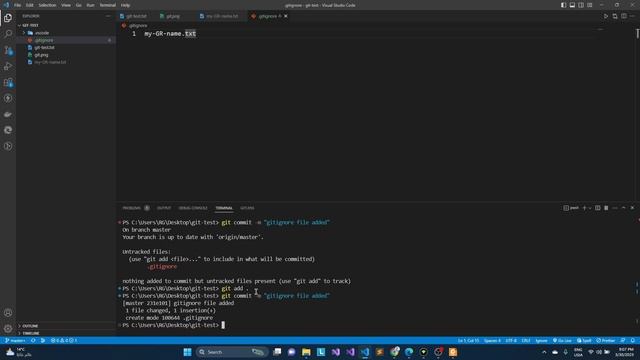This screenshot has height=360, width=640.
Task: Toggle primary sidebar layout icon
Action: (x=563, y=5)
